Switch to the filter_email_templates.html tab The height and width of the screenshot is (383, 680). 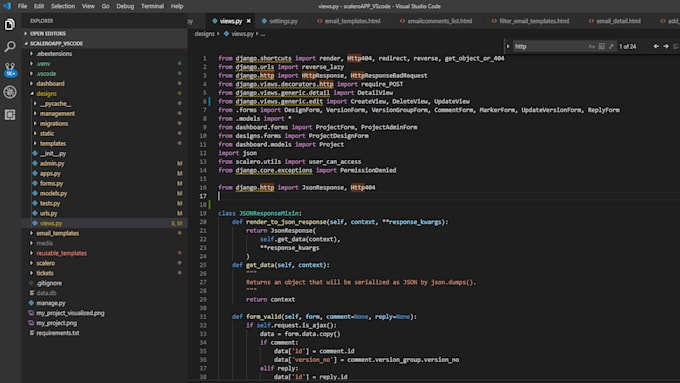[530, 21]
